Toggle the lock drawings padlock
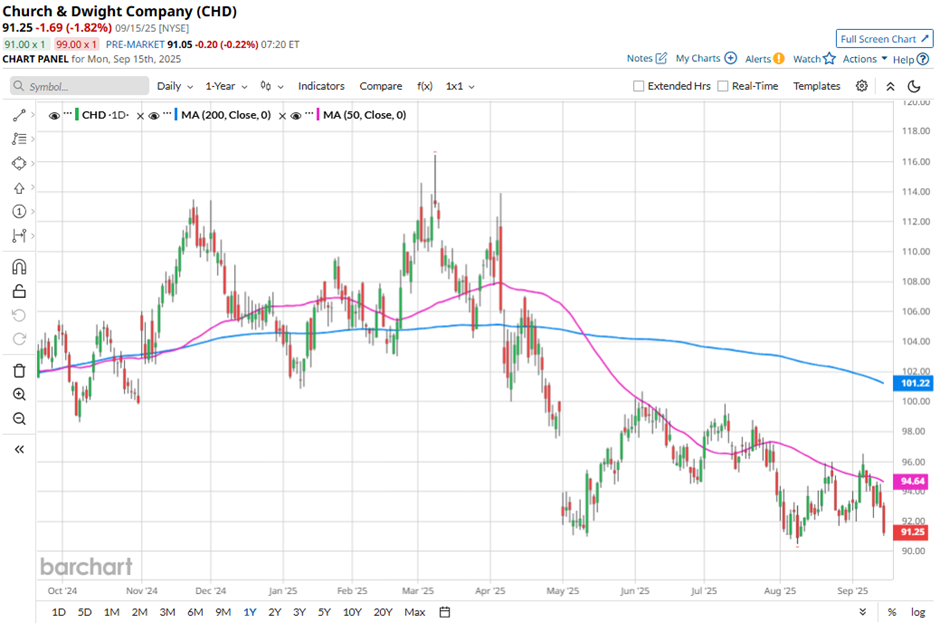Viewport: 940px width, 623px height. pos(19,291)
